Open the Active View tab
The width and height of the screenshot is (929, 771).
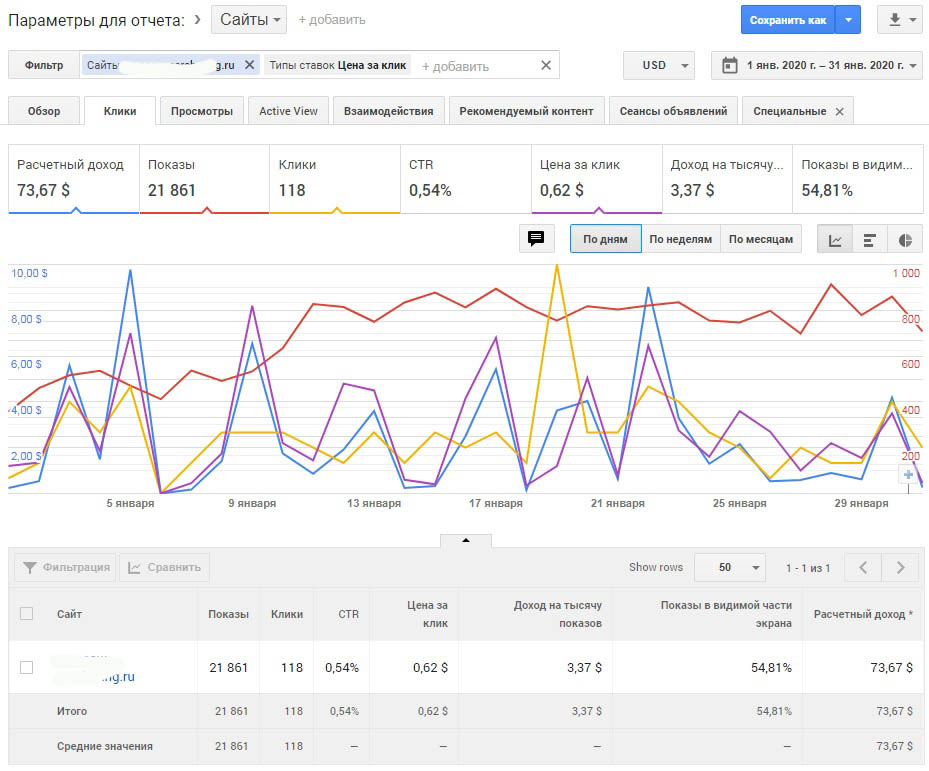(x=288, y=111)
